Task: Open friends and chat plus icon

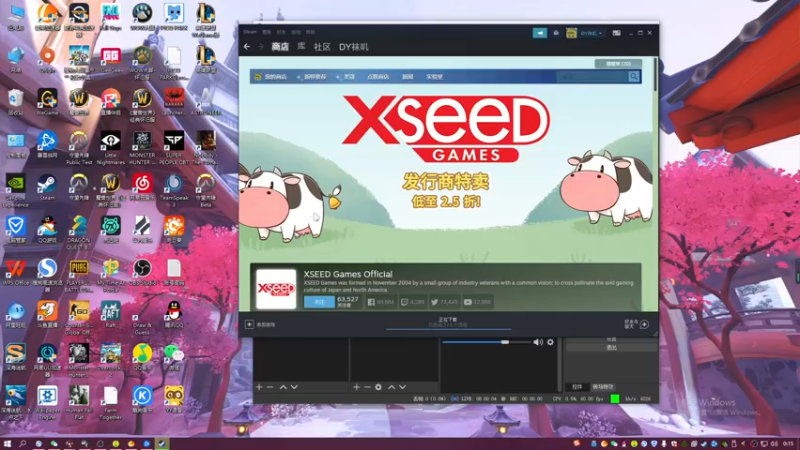Action: pos(644,324)
